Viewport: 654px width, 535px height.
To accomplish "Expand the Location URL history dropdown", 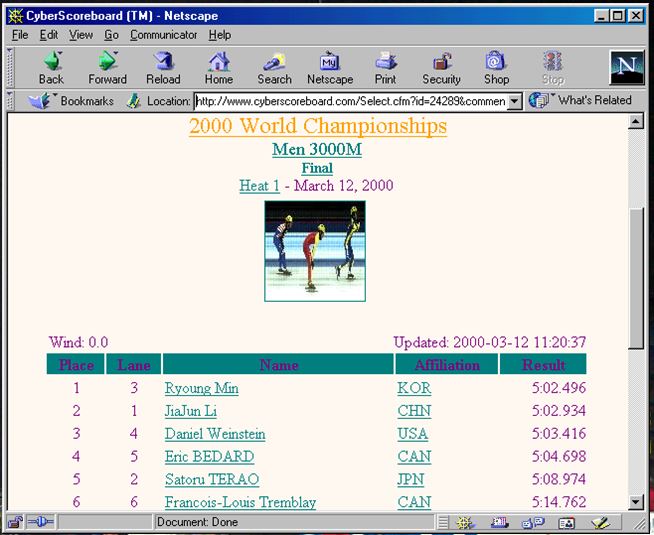I will 515,101.
